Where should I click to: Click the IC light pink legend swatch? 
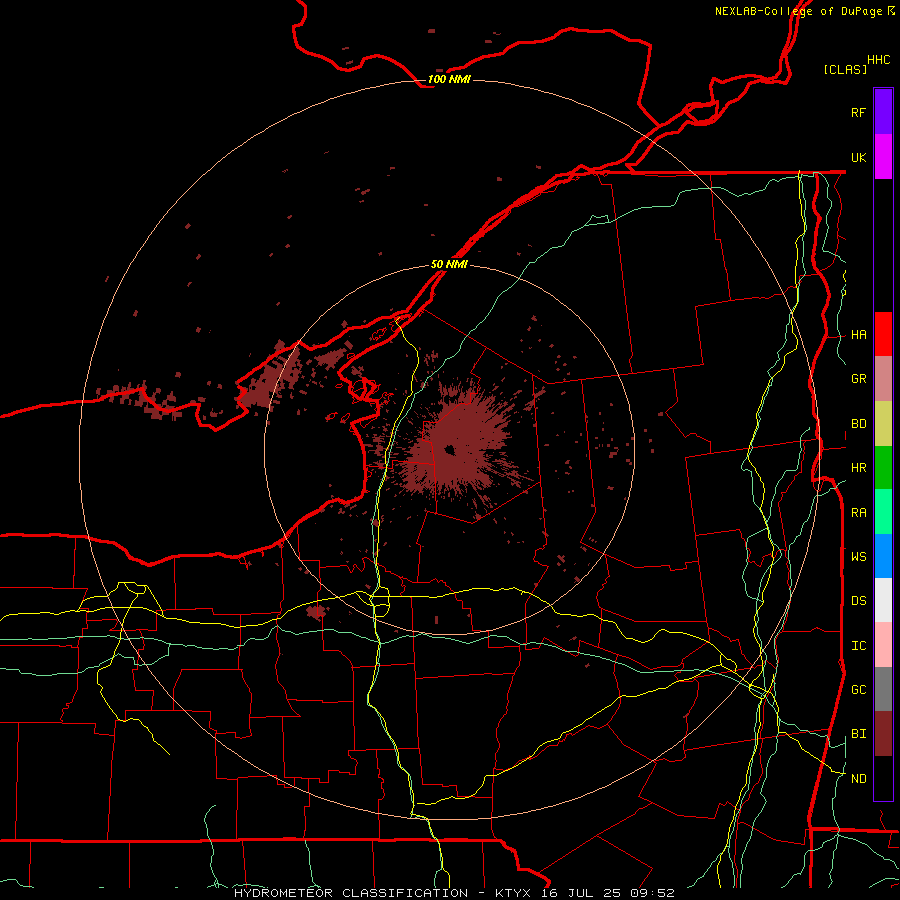[883, 645]
